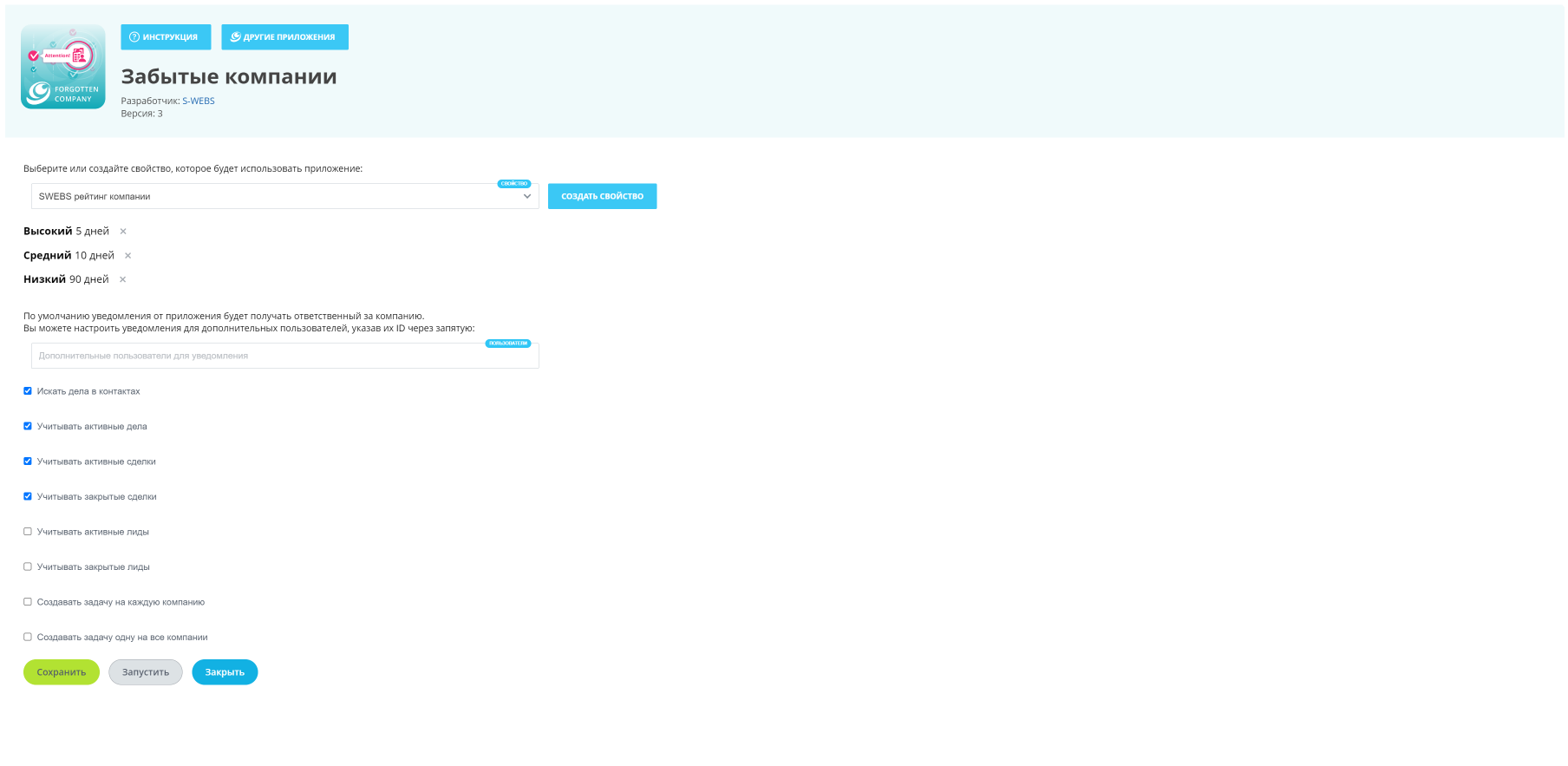Image resolution: width=1568 pixels, height=766 pixels.
Task: Click the Забытые компании heading
Action: [x=229, y=77]
